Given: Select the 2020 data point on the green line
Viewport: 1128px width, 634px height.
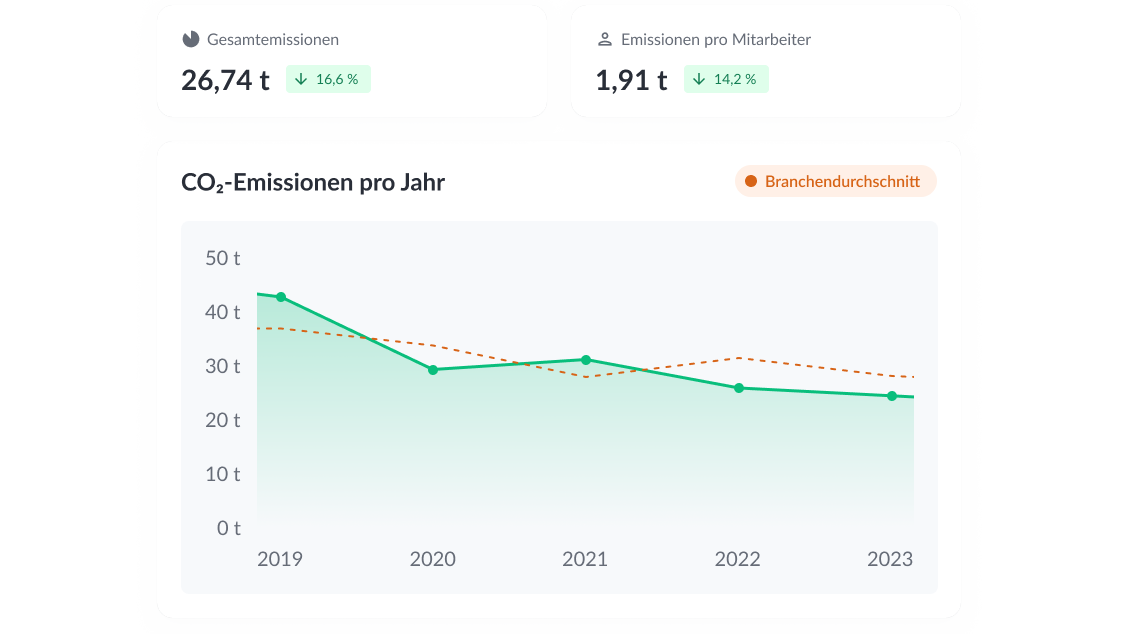Looking at the screenshot, I should [x=433, y=370].
